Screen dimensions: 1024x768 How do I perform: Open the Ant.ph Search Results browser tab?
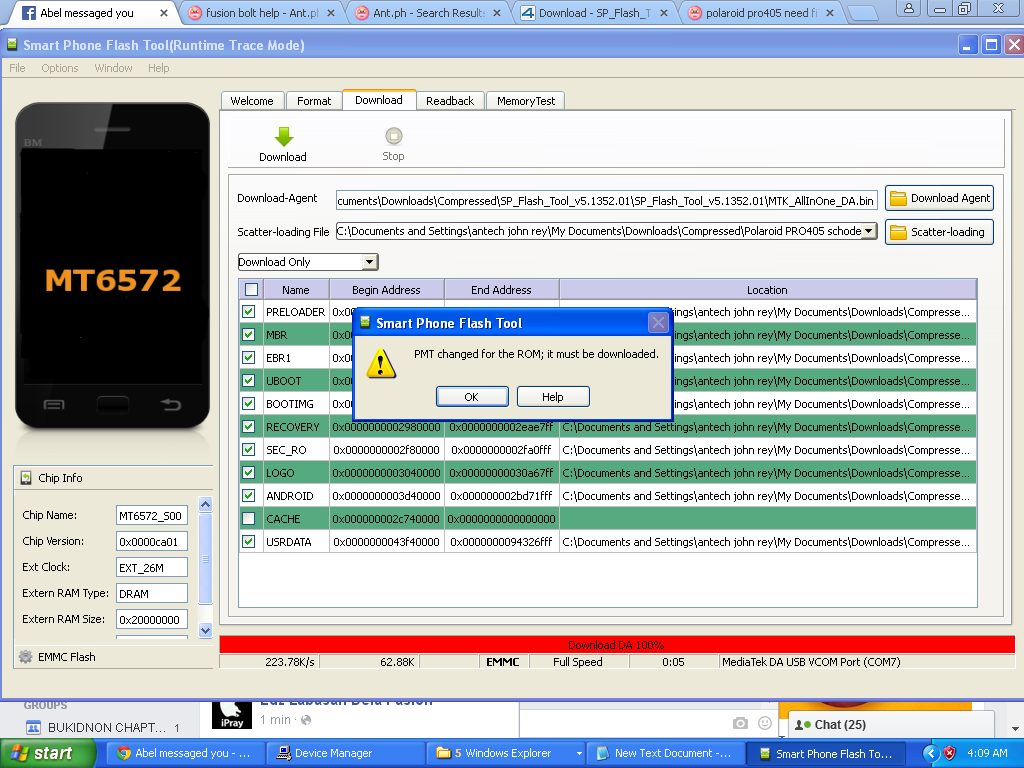click(x=428, y=13)
